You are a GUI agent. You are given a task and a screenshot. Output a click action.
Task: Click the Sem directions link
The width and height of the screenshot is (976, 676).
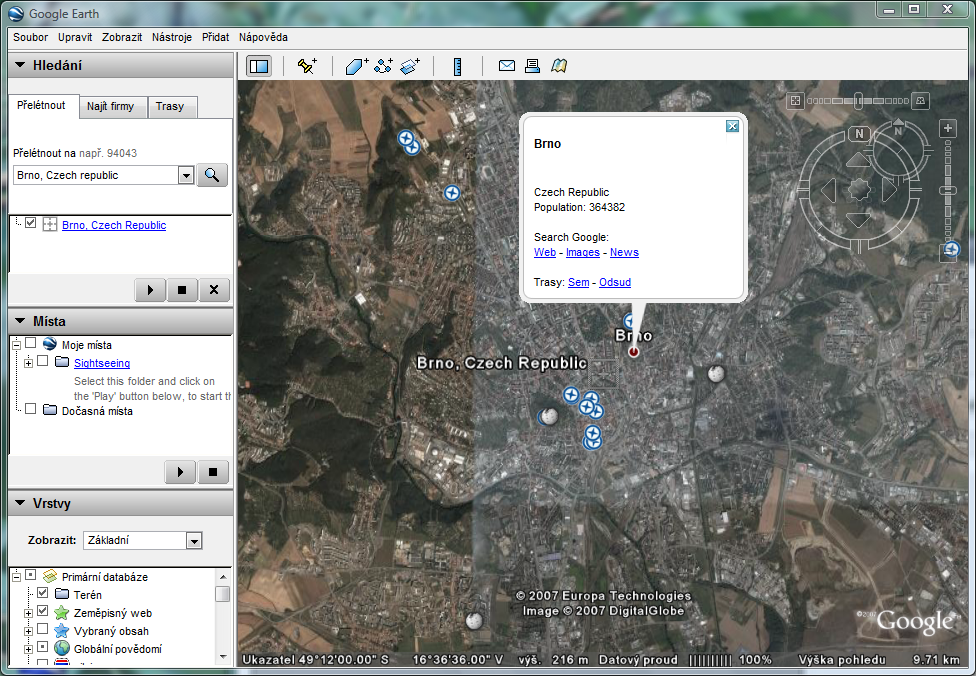578,282
